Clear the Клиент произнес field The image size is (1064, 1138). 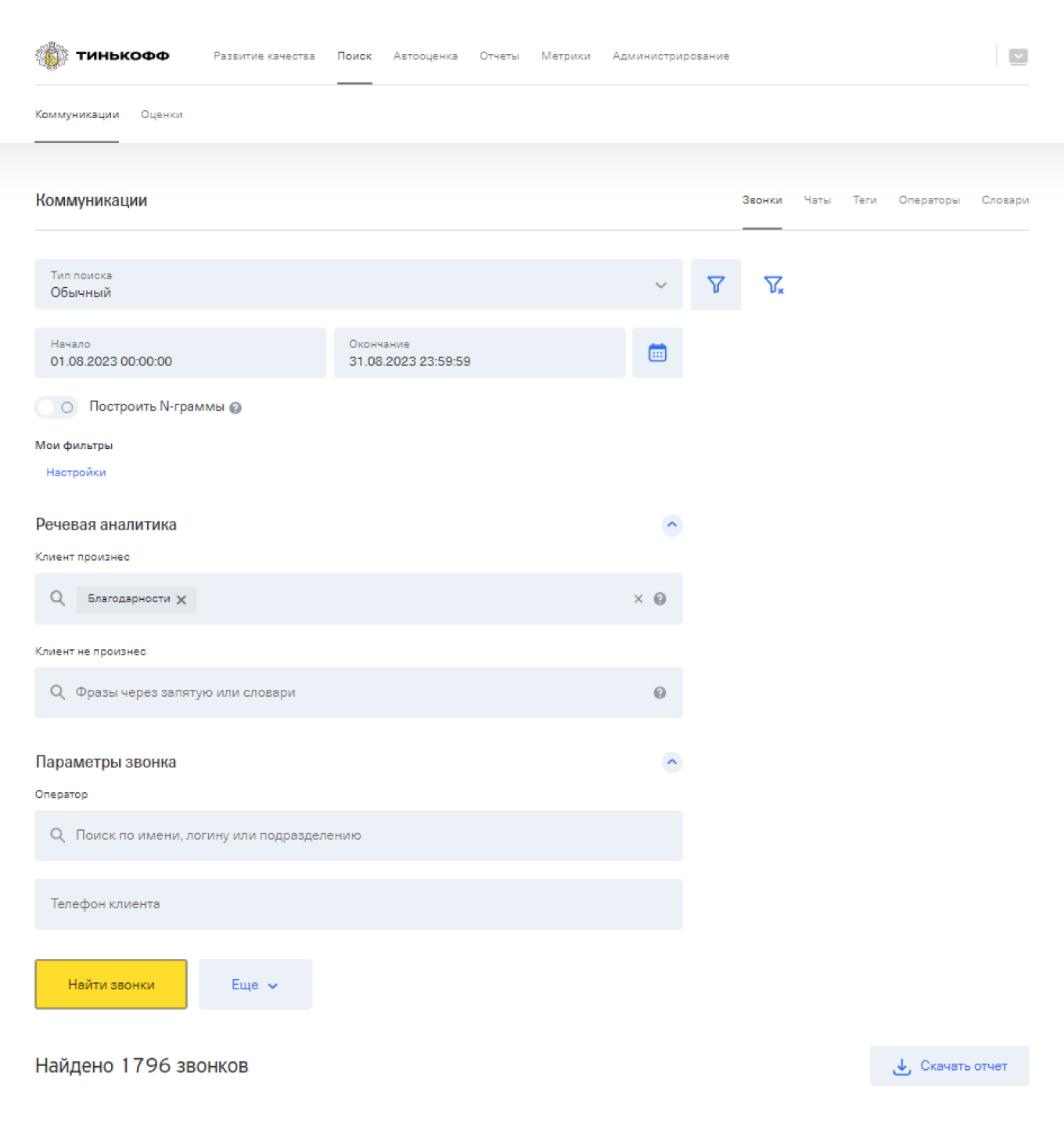pyautogui.click(x=638, y=599)
